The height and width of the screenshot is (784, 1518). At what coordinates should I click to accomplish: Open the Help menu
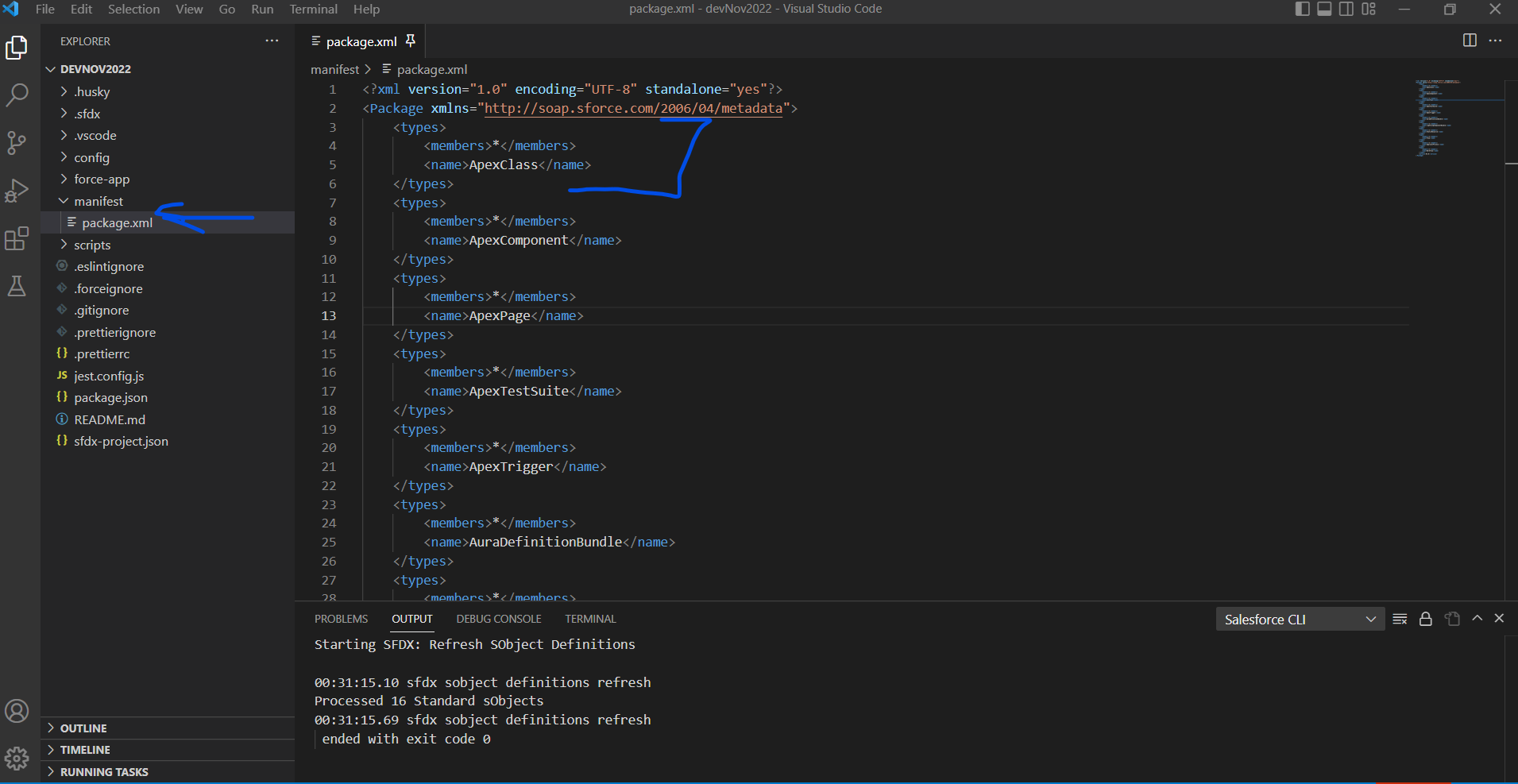[x=366, y=9]
